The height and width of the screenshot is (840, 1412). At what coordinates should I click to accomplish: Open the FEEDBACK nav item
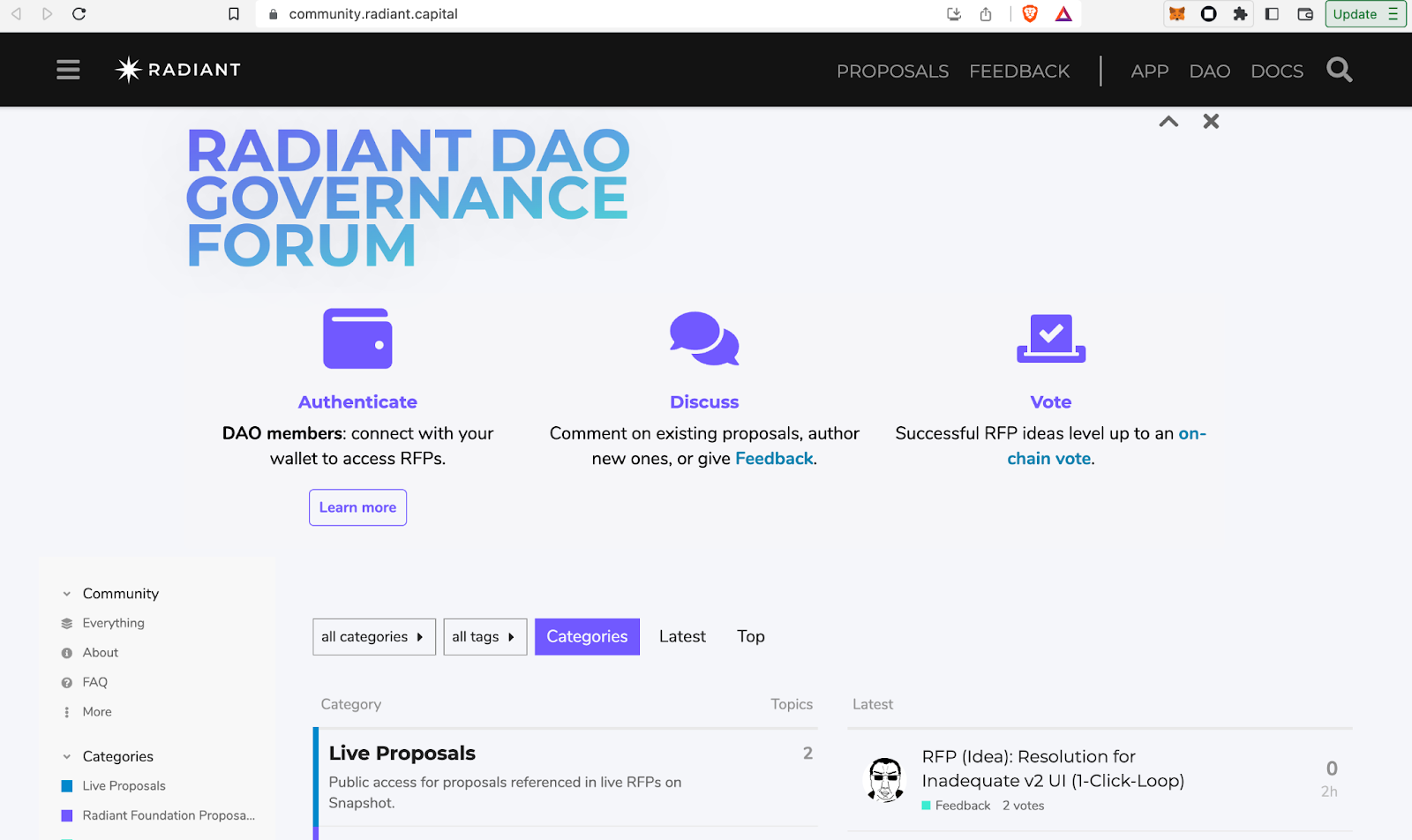pyautogui.click(x=1019, y=71)
